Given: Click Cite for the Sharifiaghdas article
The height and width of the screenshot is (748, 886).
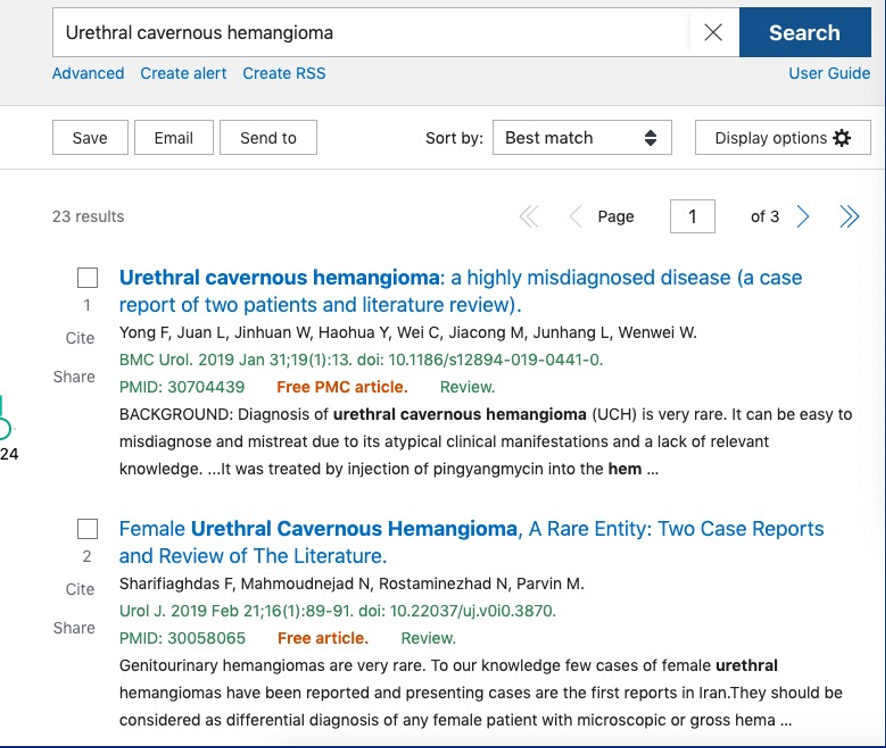Looking at the screenshot, I should 80,589.
